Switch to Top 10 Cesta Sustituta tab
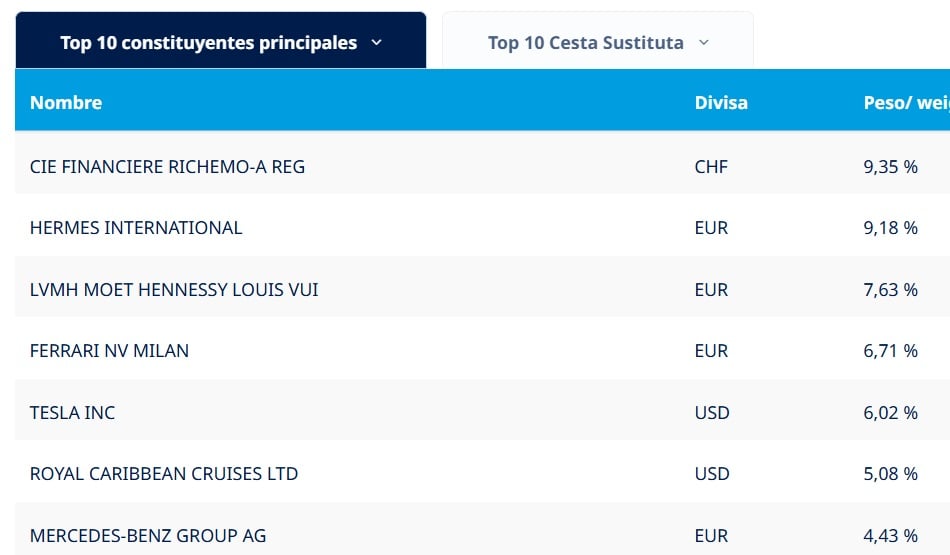Screen dimensions: 950x555 [x=585, y=42]
